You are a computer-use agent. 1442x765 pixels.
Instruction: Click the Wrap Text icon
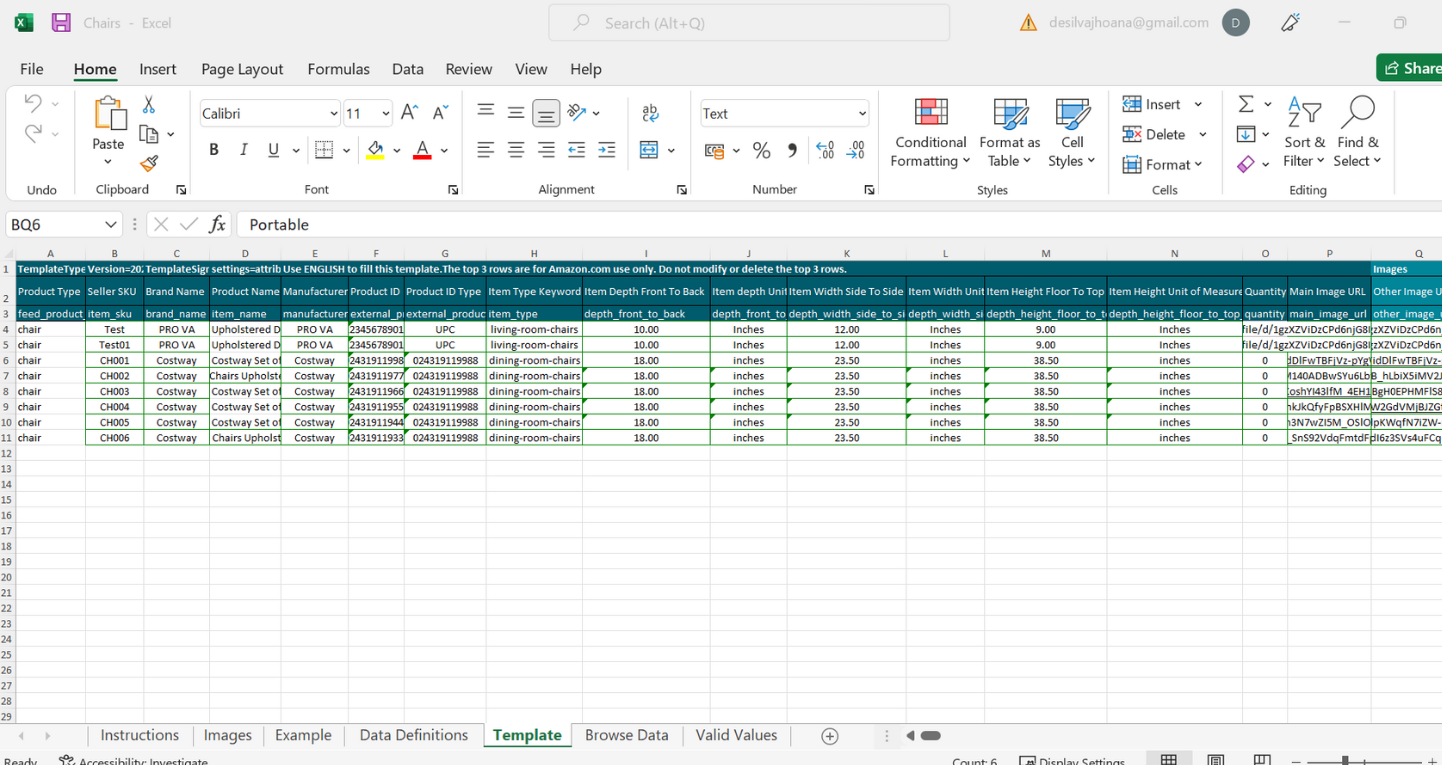(650, 113)
